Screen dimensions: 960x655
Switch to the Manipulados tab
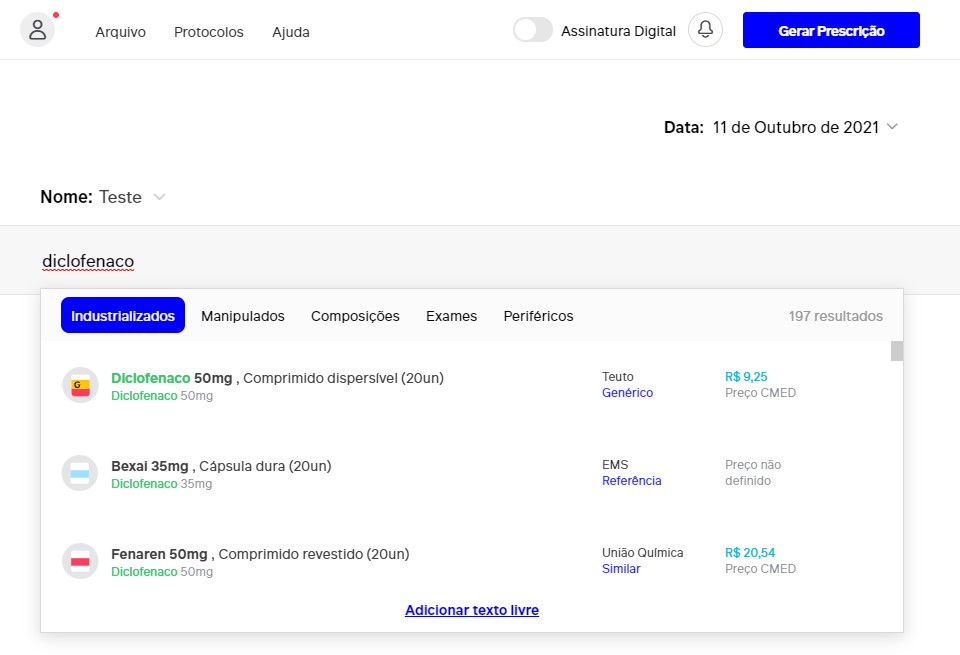(242, 316)
